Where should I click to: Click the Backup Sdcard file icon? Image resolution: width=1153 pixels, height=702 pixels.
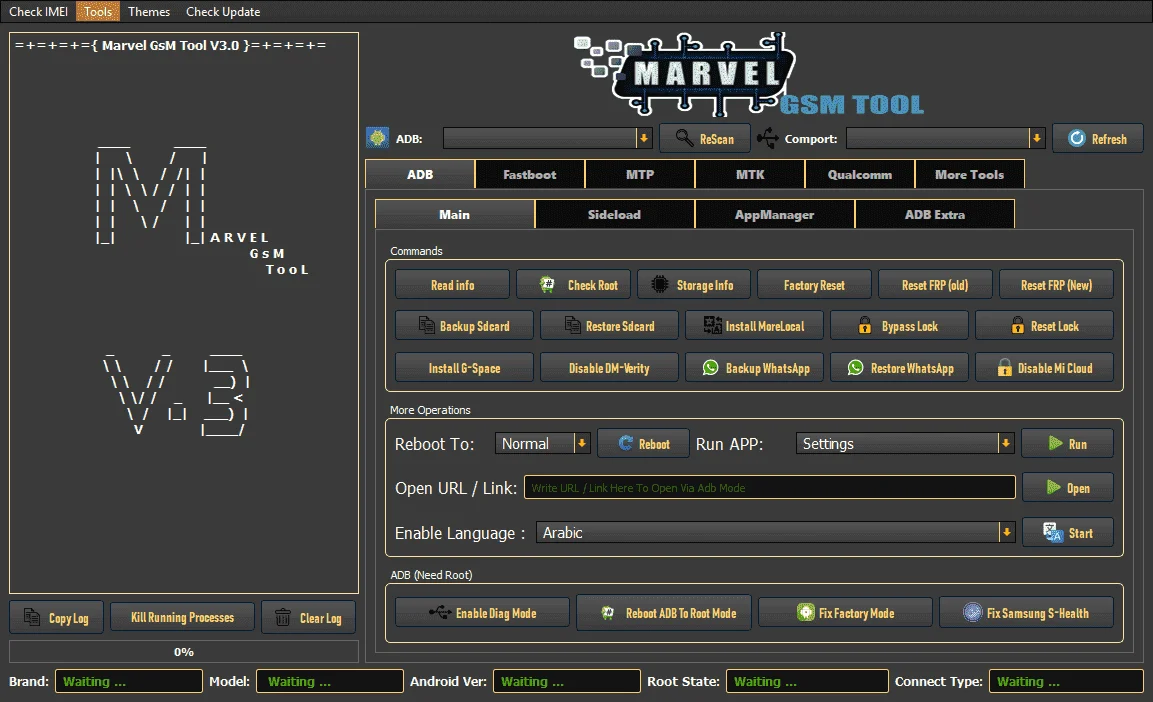[x=426, y=325]
